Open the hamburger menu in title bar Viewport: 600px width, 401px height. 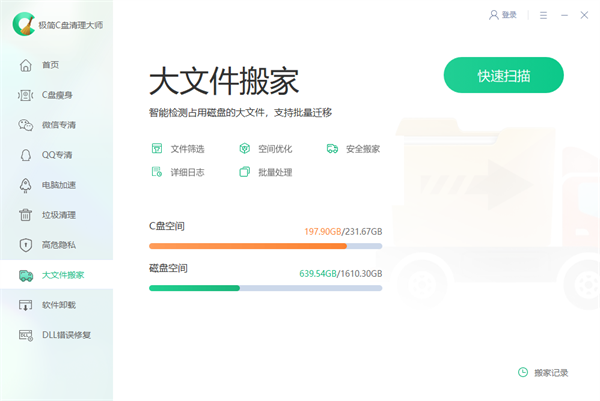pos(544,15)
